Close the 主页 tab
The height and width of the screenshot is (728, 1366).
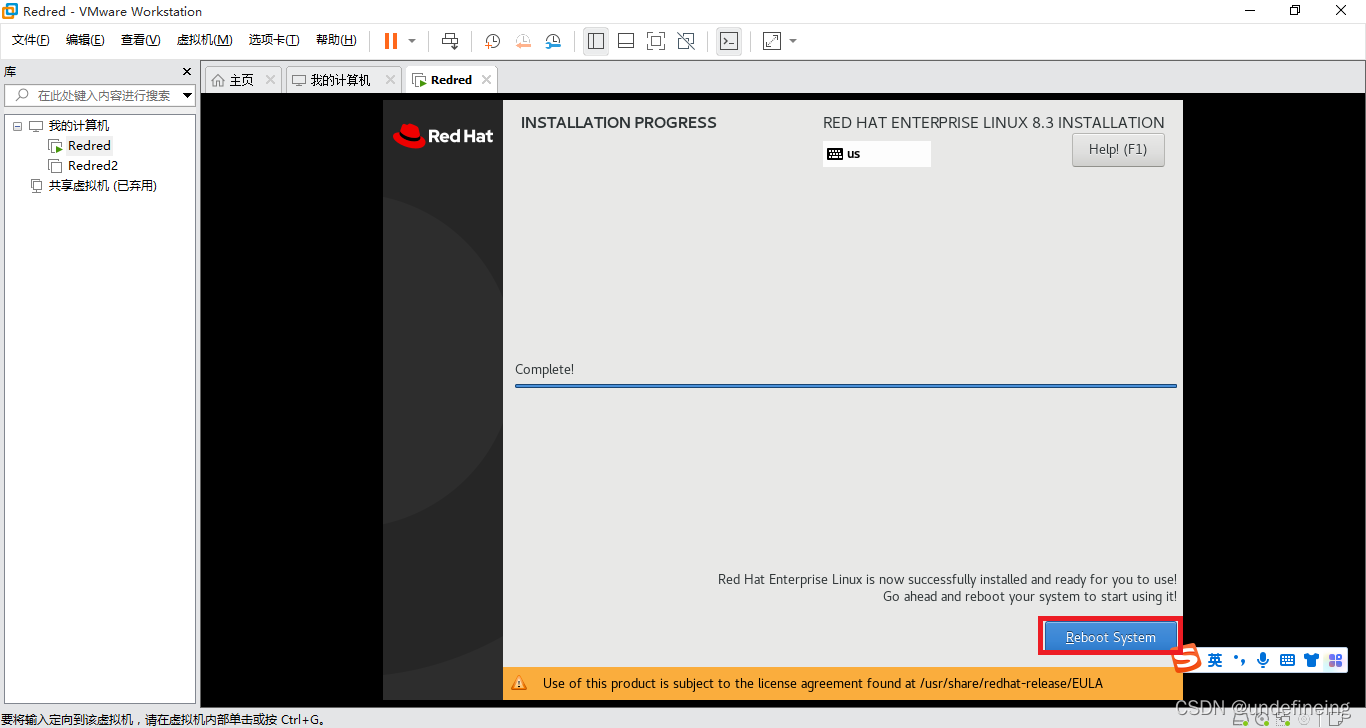pos(270,80)
